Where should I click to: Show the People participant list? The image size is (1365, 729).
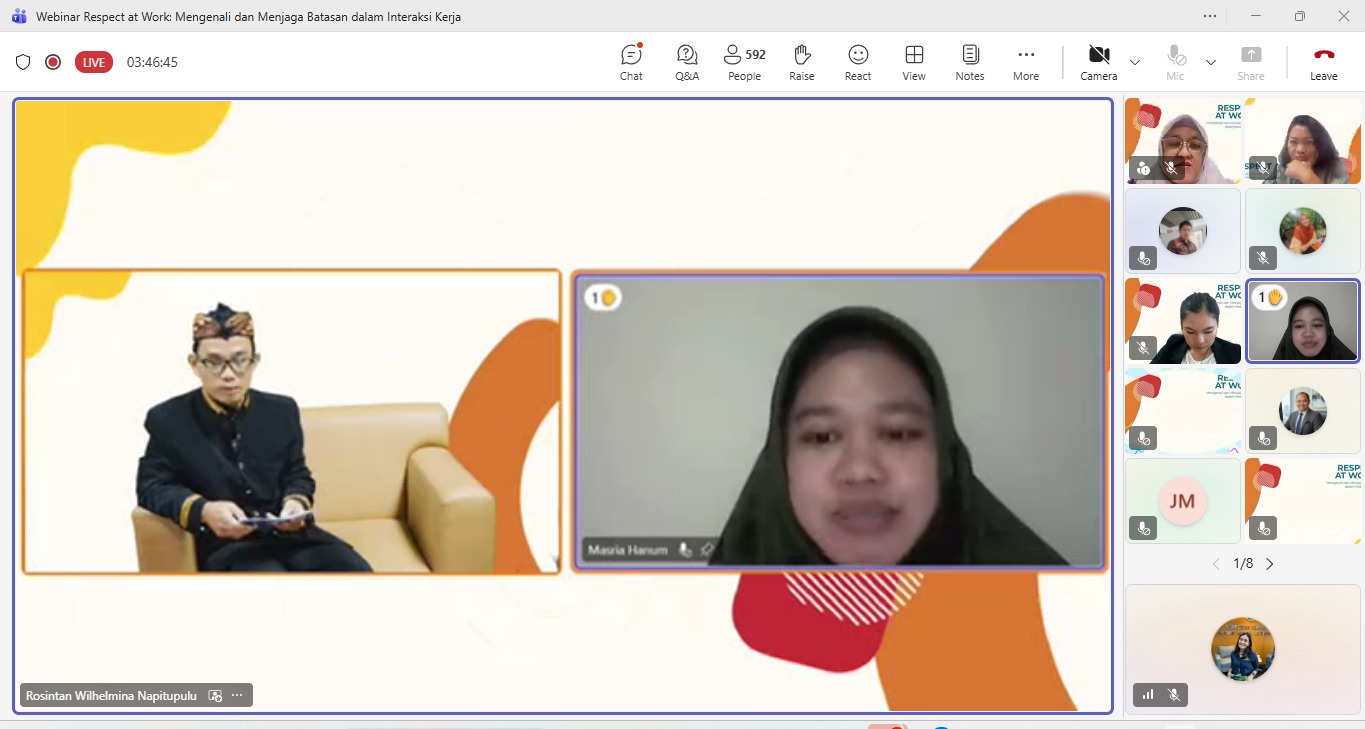coord(744,62)
